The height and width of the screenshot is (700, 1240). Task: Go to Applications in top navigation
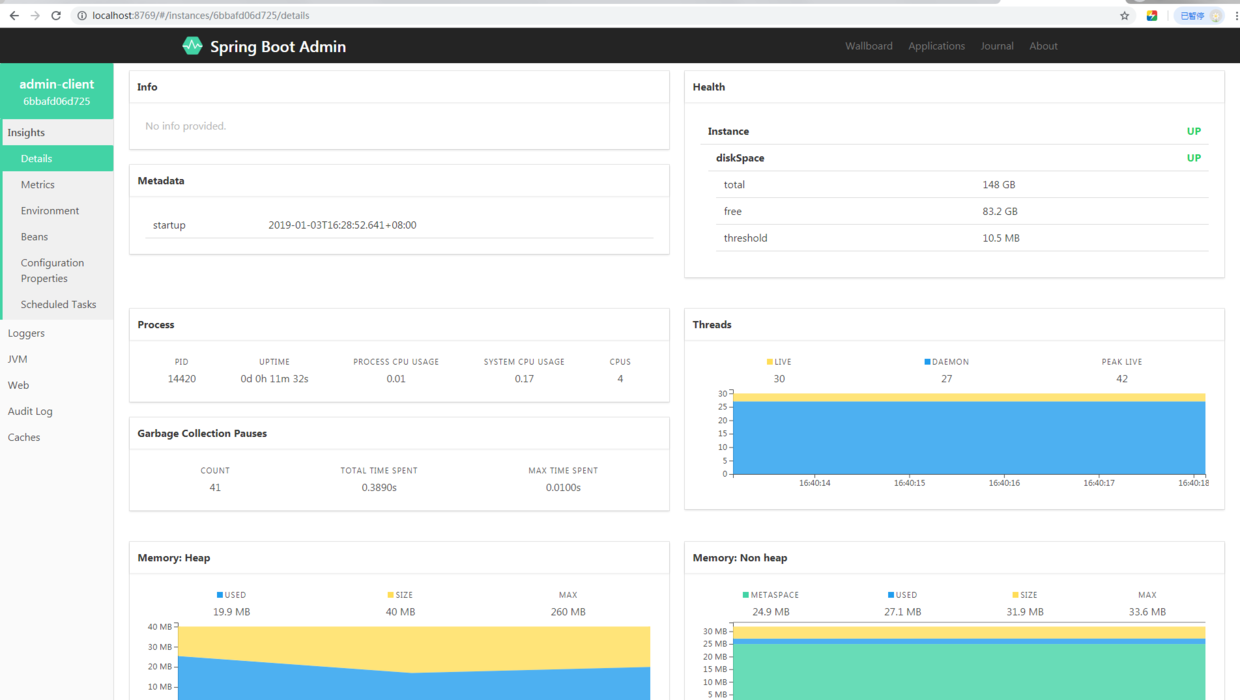936,46
